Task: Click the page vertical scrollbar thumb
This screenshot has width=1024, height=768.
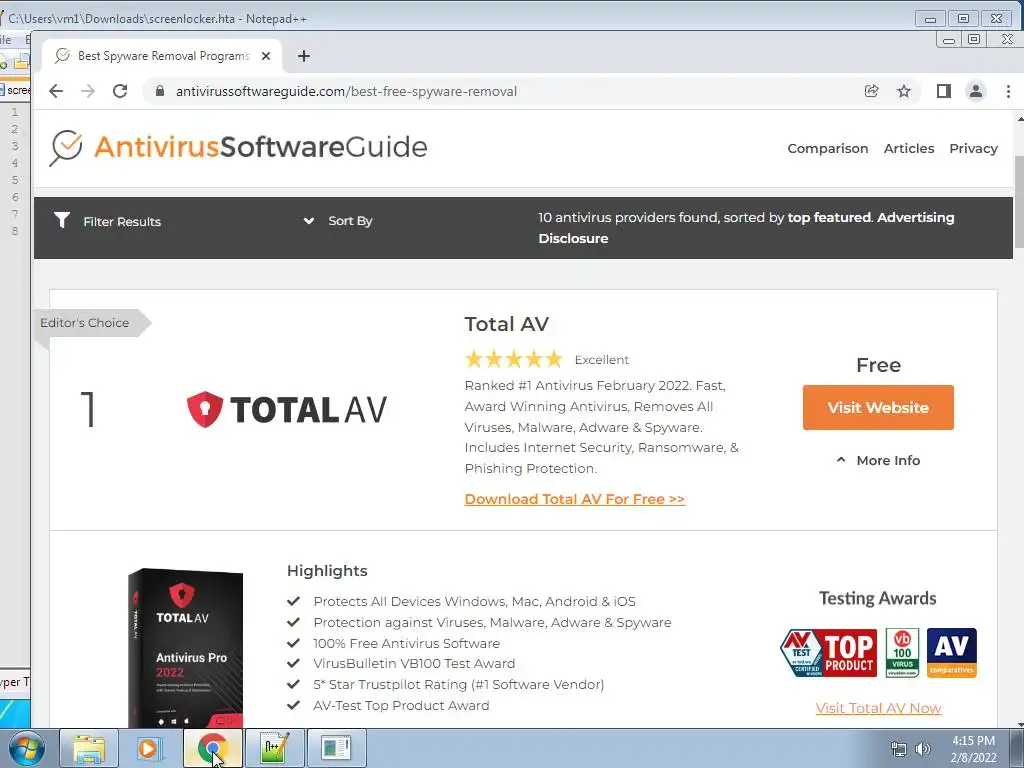Action: pyautogui.click(x=1019, y=202)
